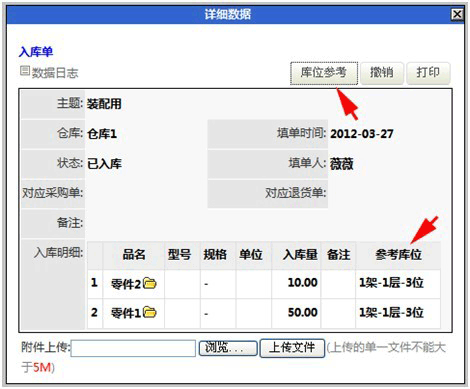This screenshot has height=389, width=470.
Task: Select the 零件1 item name
Action: click(126, 313)
